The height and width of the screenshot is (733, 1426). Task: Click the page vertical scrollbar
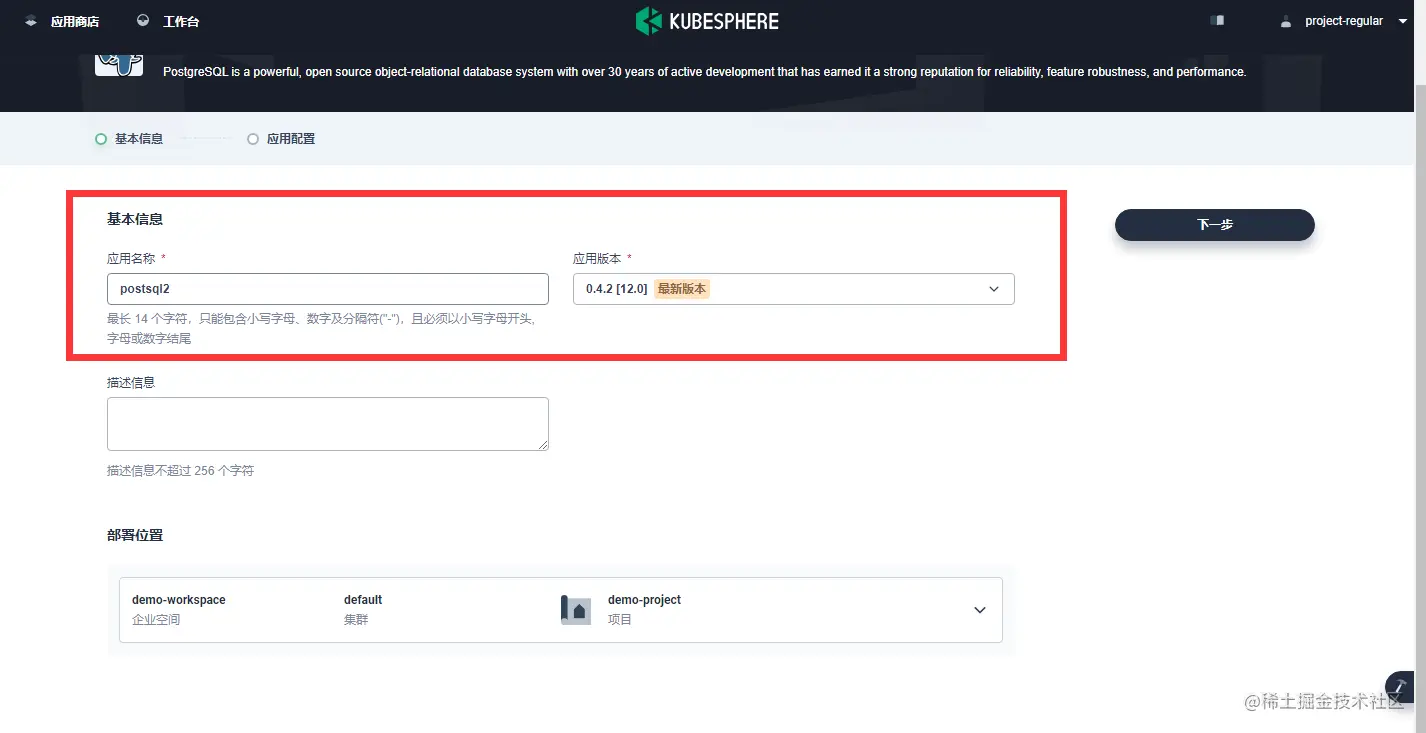tap(1420, 408)
